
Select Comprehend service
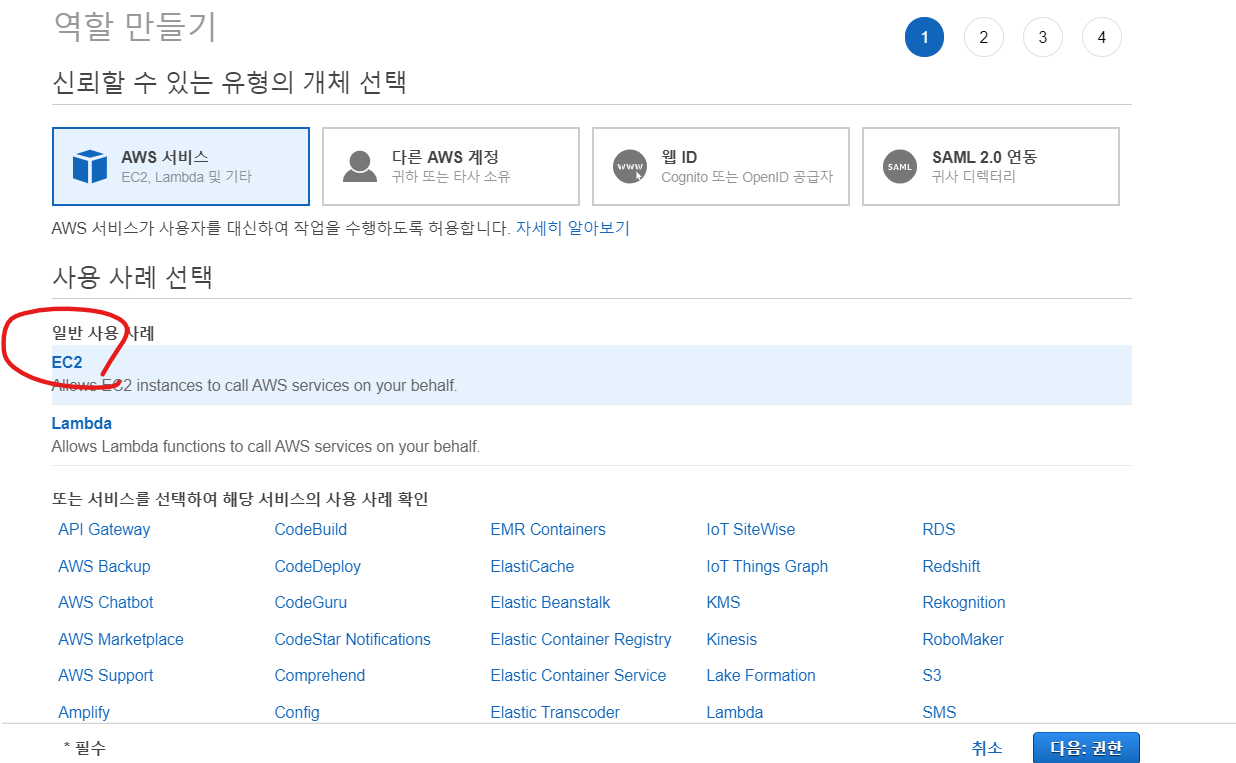(x=320, y=676)
